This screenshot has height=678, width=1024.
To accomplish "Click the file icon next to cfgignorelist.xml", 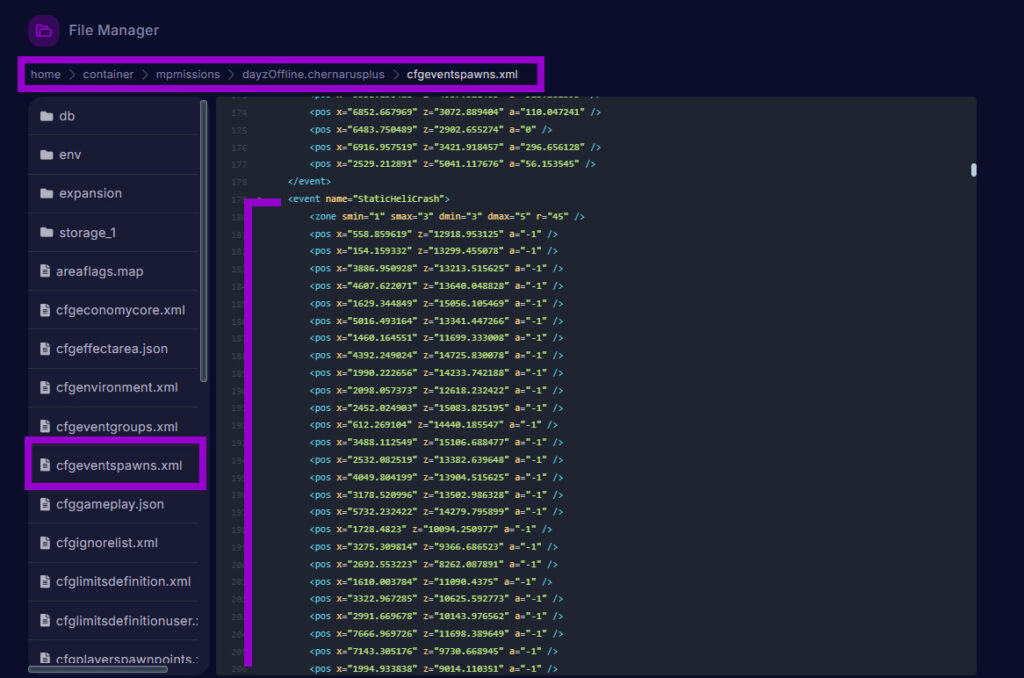I will (x=45, y=542).
